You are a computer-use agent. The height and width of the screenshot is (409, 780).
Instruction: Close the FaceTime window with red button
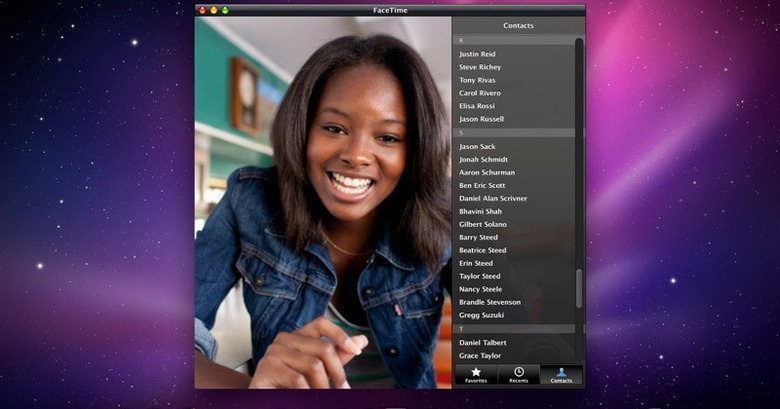pyautogui.click(x=202, y=10)
